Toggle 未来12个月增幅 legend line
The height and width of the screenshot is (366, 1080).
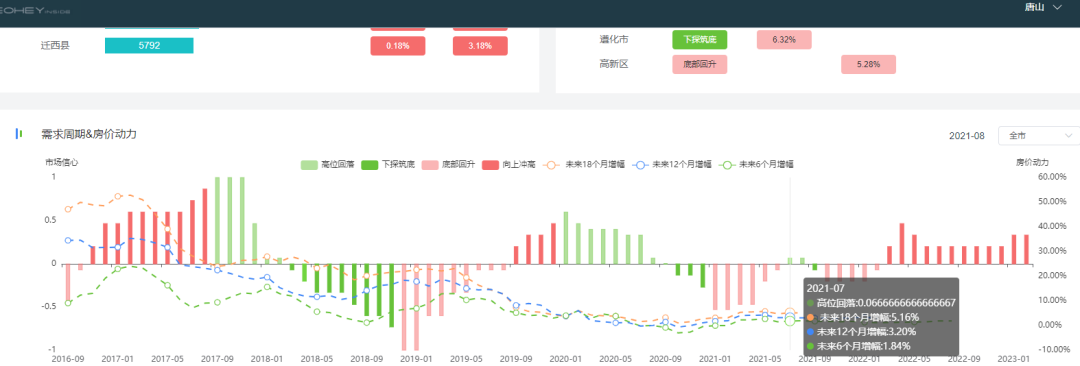(672, 165)
